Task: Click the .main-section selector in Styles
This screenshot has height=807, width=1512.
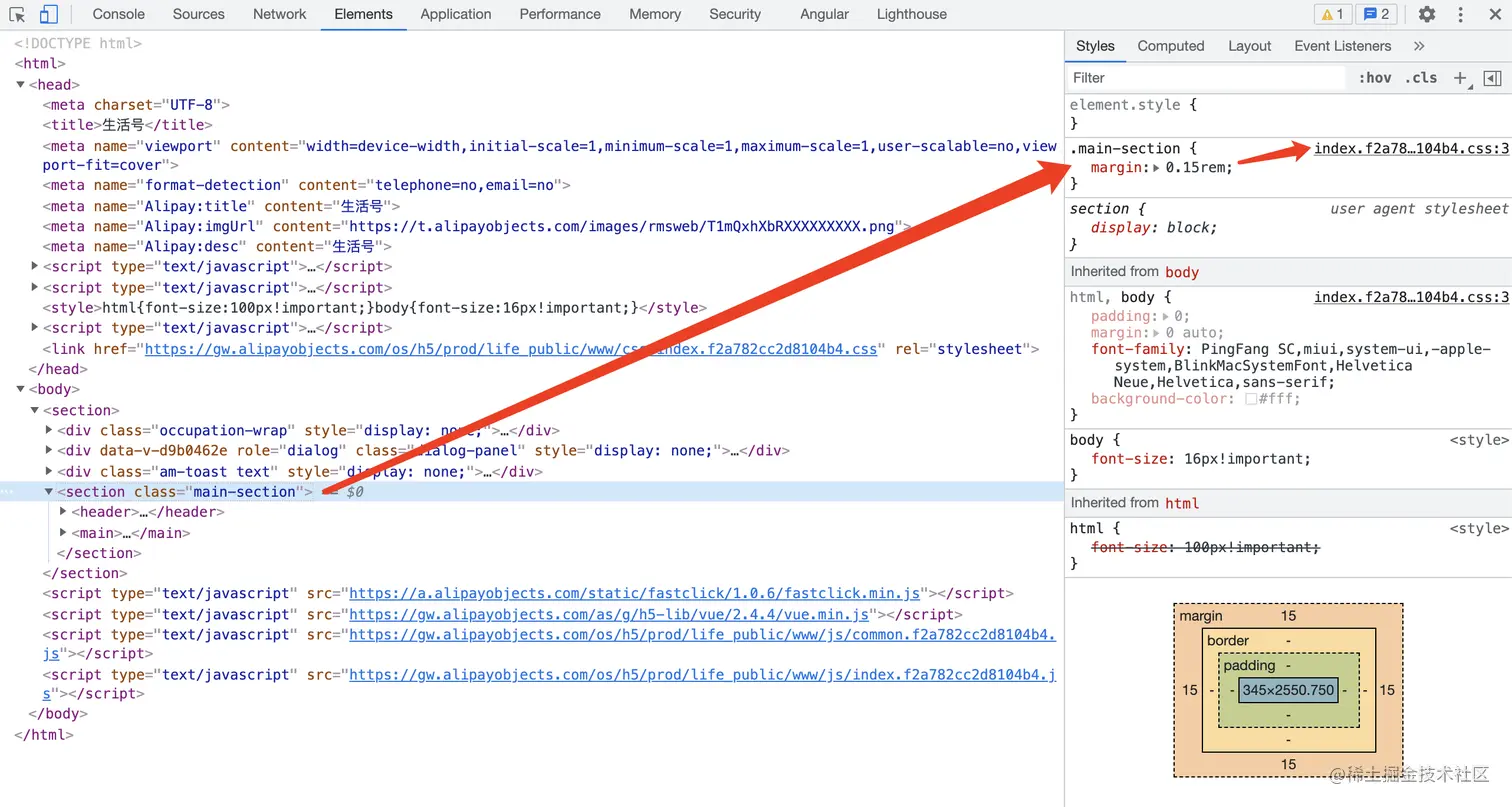Action: pyautogui.click(x=1125, y=149)
